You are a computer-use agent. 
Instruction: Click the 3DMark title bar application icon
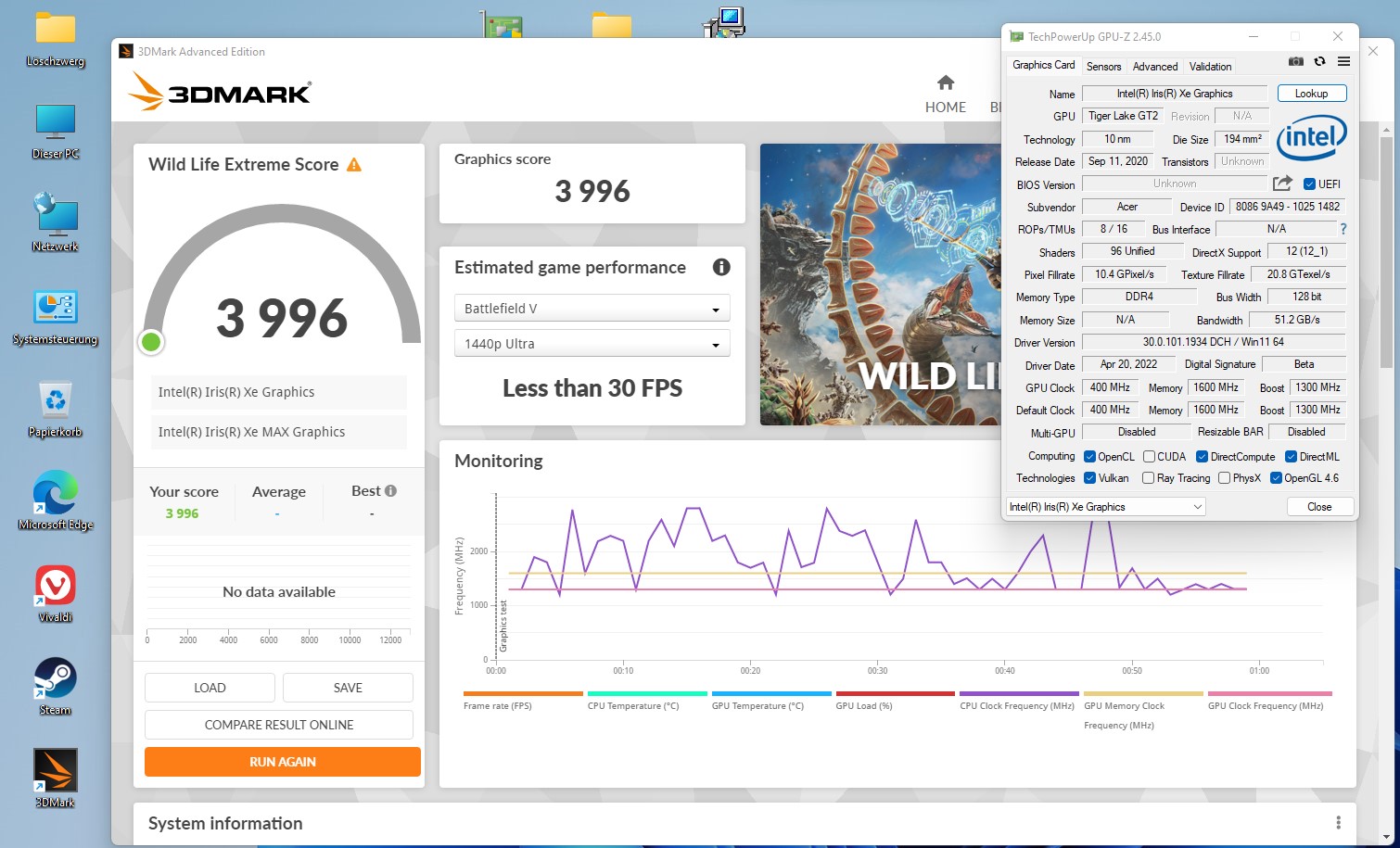coord(126,52)
